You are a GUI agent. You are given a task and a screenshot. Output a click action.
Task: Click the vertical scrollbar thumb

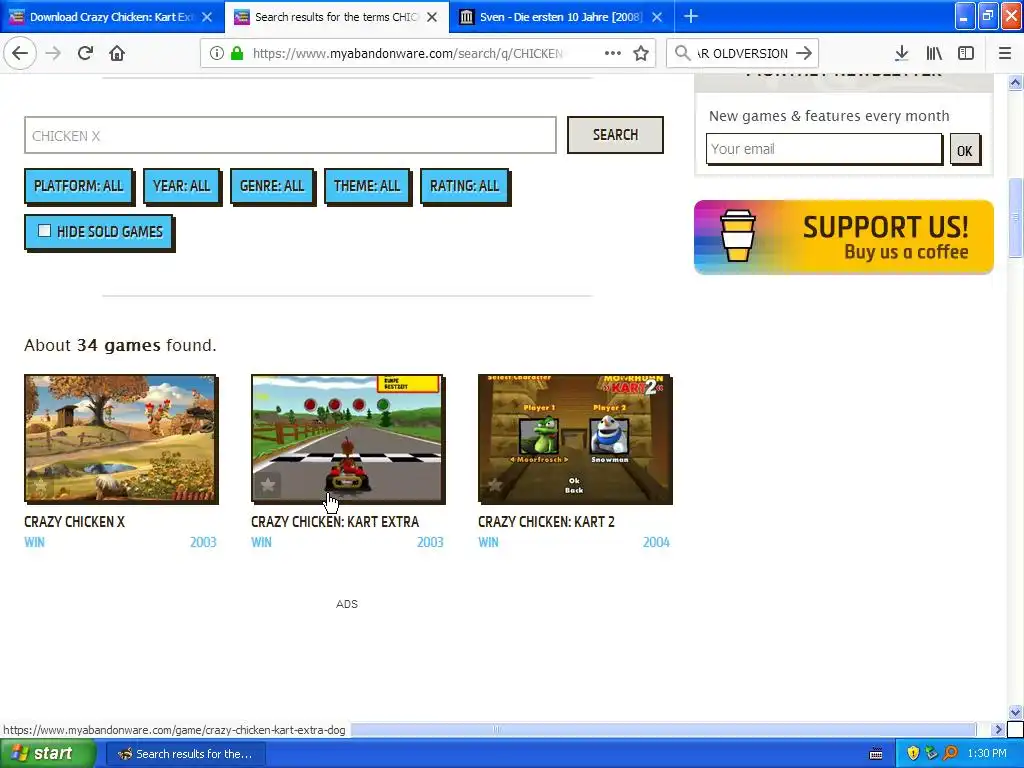coord(1015,218)
